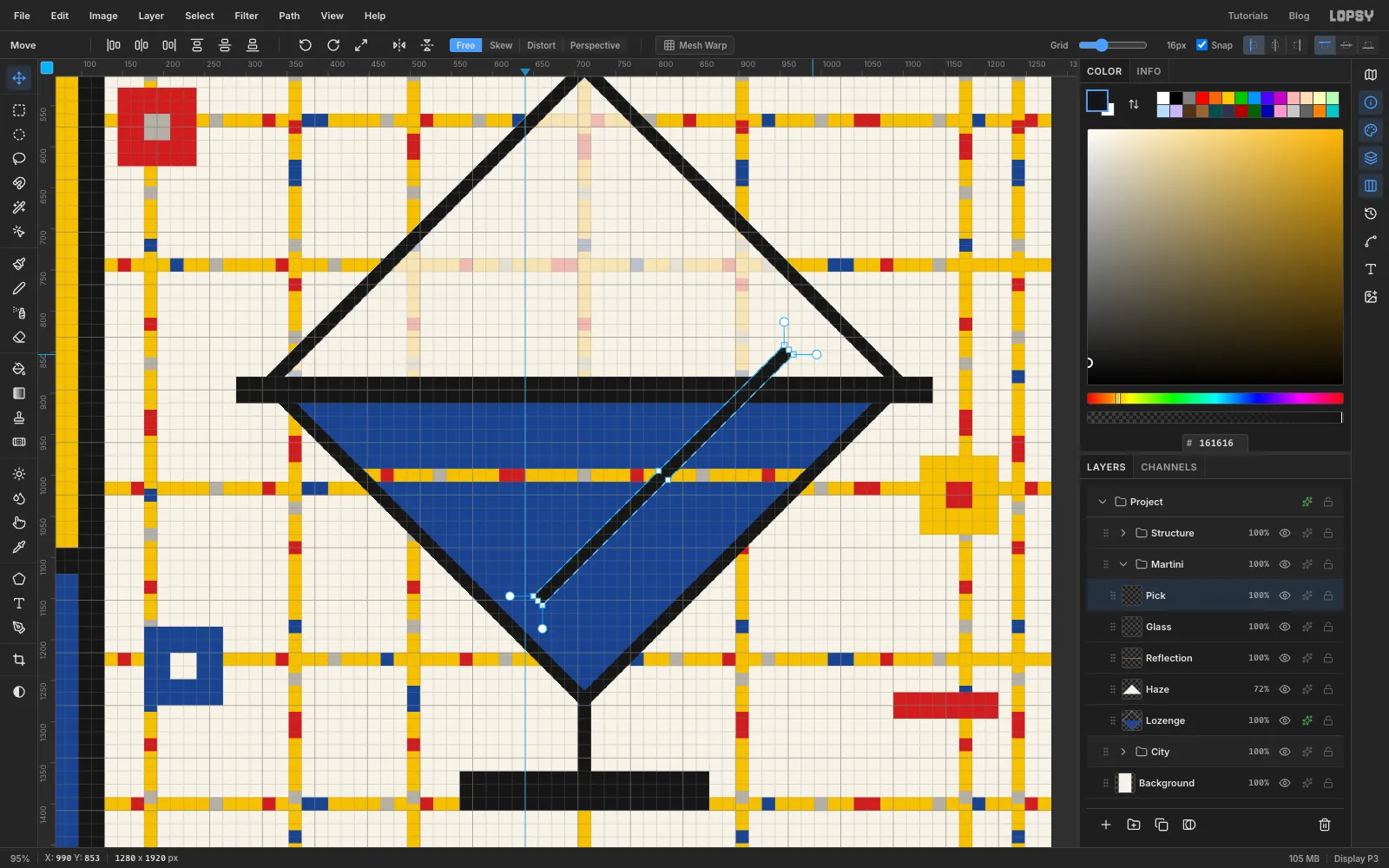Choose the text tool in left toolbar

tap(19, 603)
